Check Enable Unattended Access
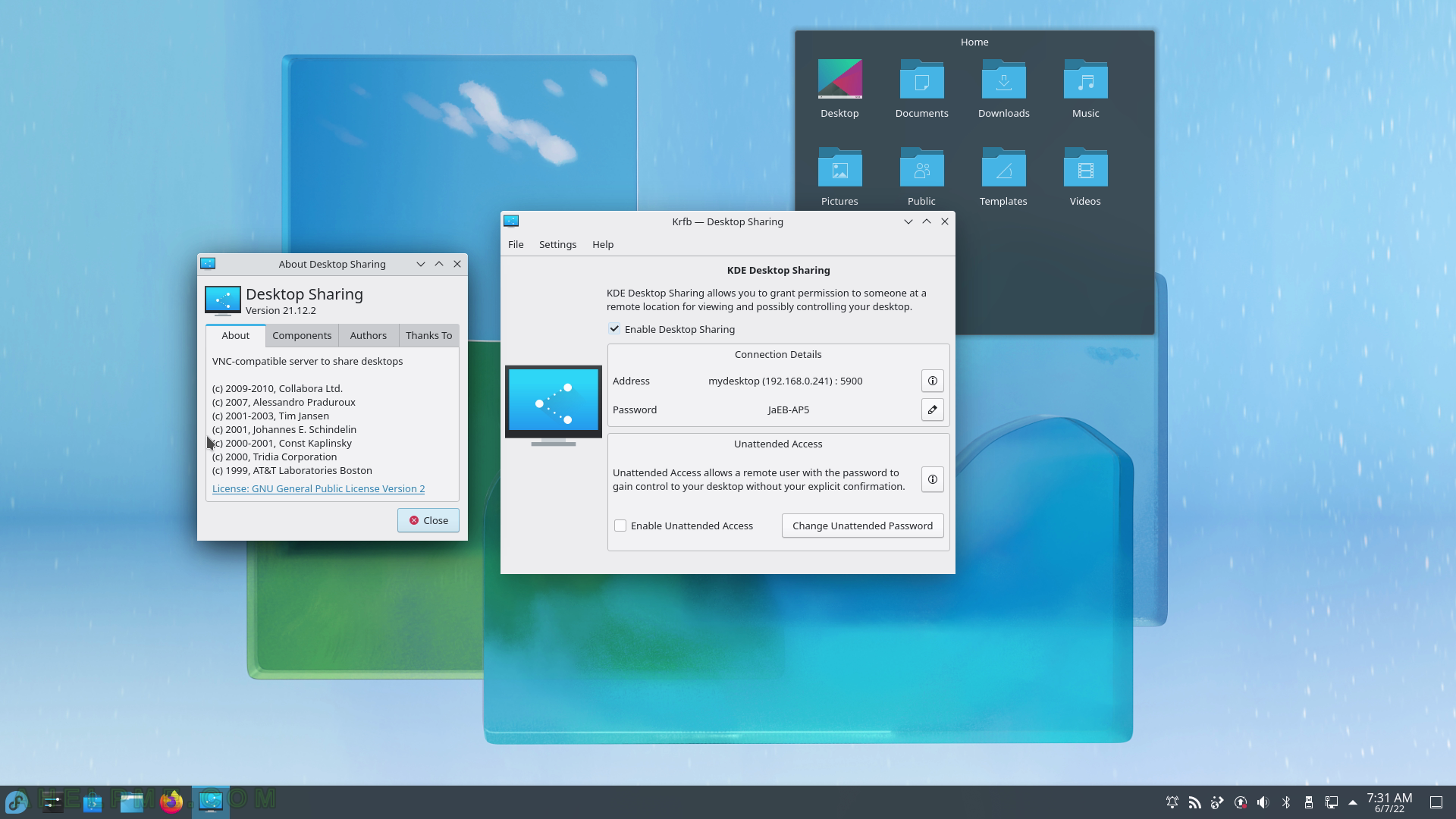The image size is (1456, 819). pyautogui.click(x=620, y=526)
